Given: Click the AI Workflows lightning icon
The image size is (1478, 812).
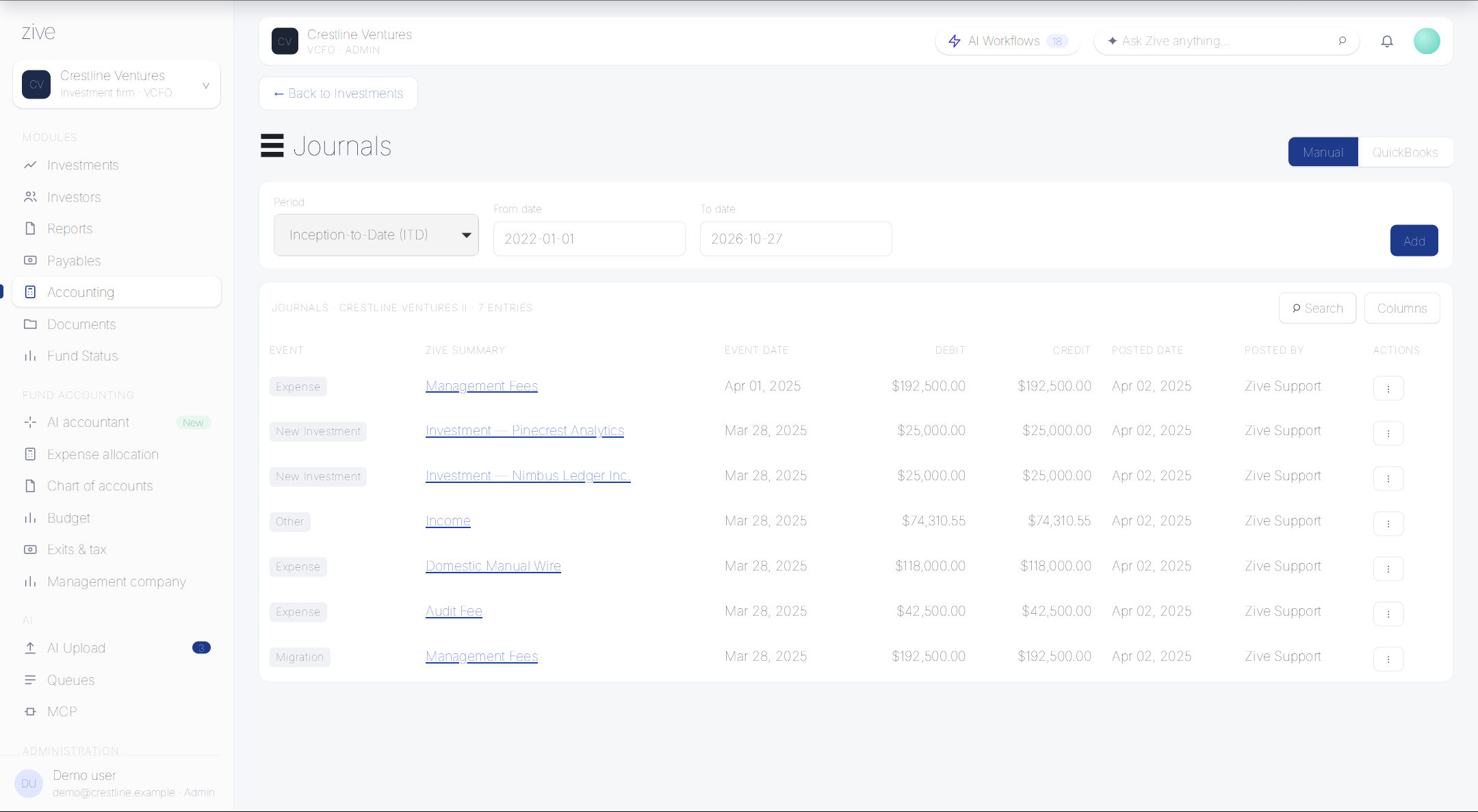Looking at the screenshot, I should coord(955,41).
